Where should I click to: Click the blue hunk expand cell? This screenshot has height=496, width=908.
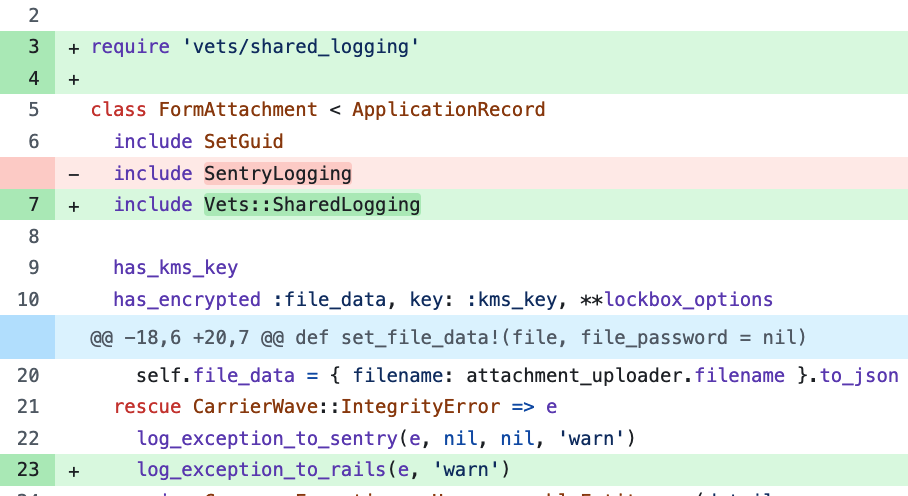tap(28, 337)
